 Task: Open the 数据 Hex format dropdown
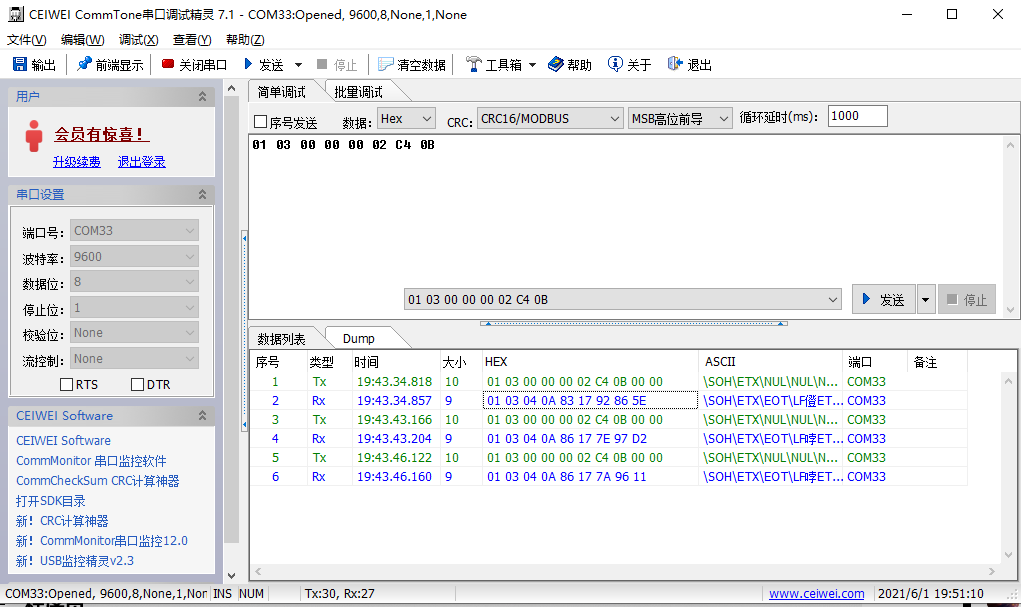(404, 118)
